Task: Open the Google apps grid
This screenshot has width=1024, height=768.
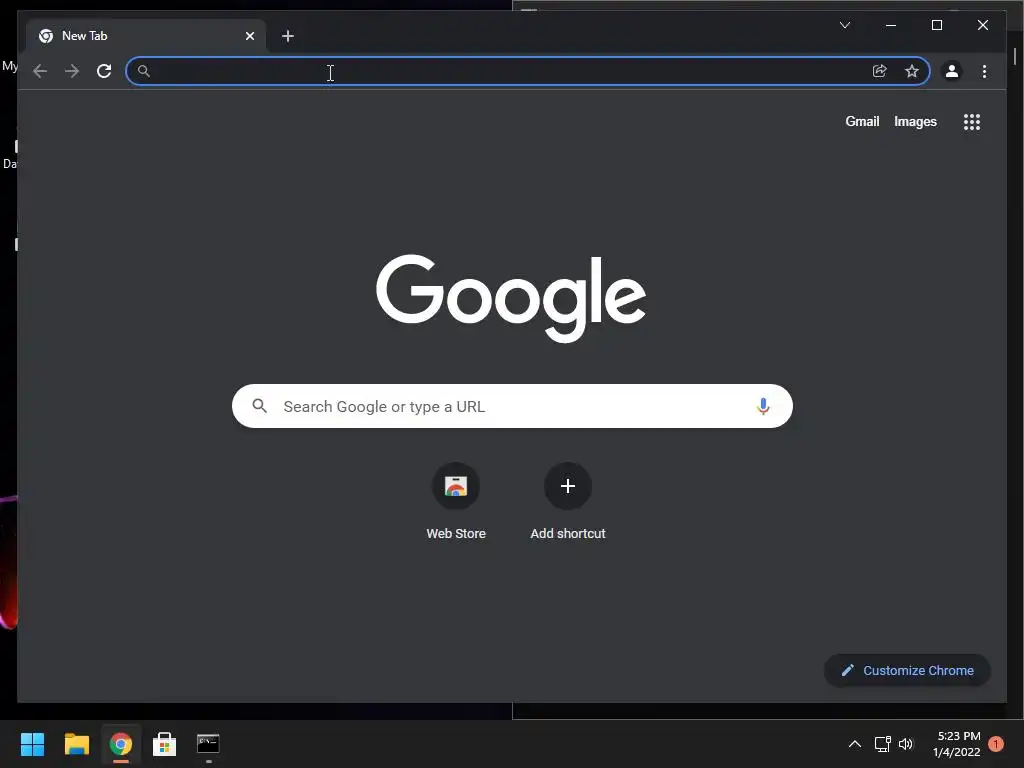Action: (972, 122)
